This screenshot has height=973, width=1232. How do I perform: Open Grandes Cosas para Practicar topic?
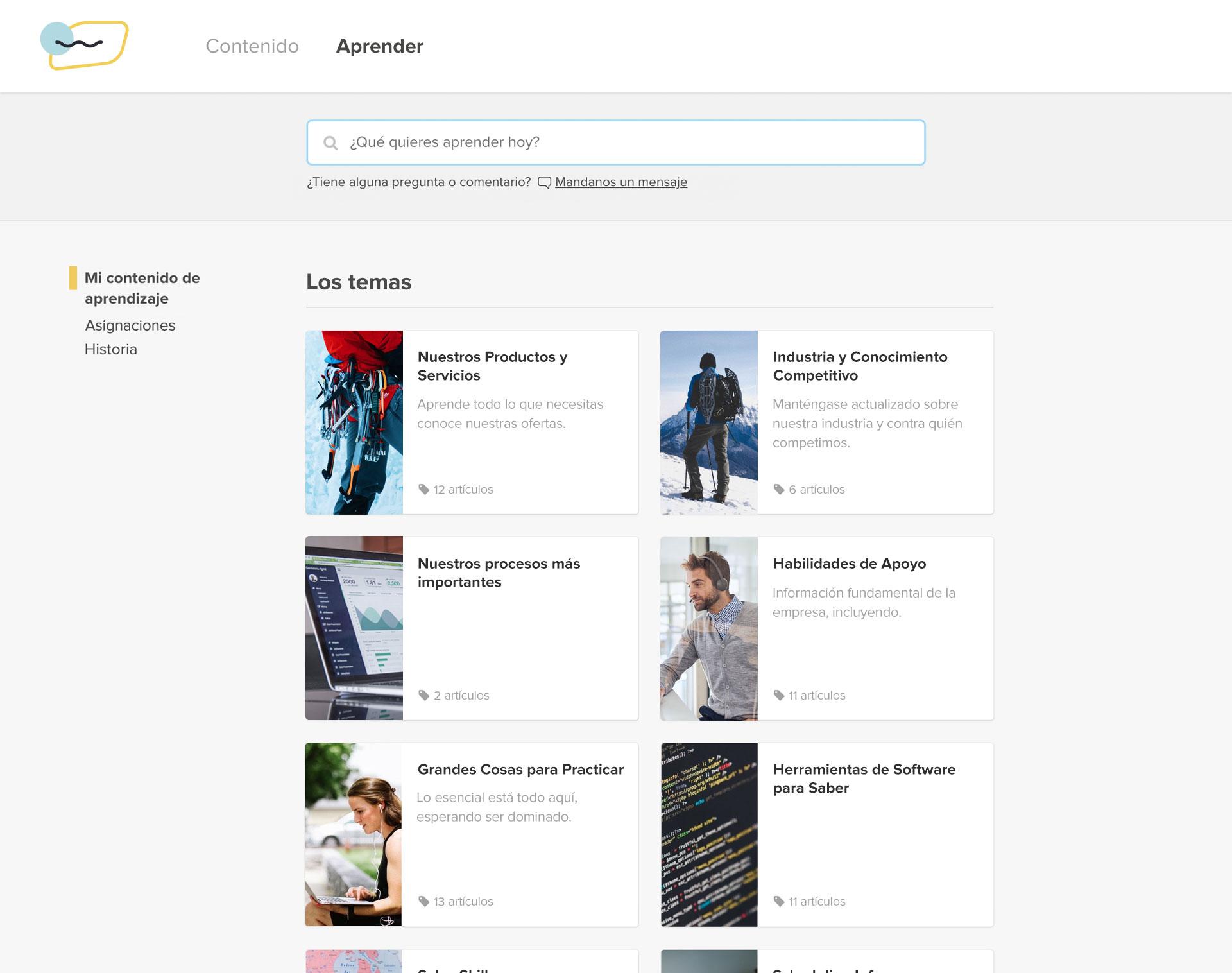[520, 770]
